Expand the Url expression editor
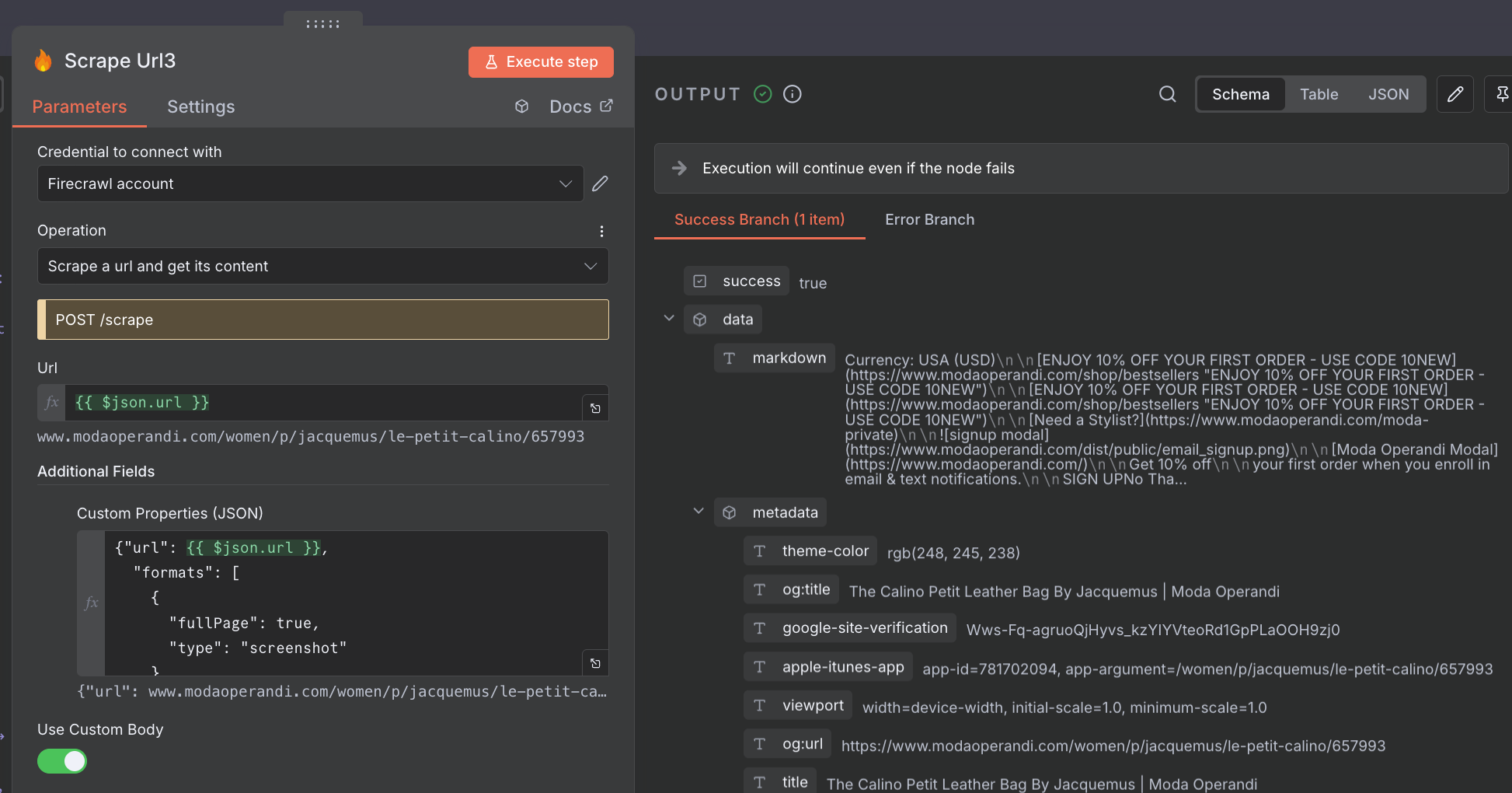 pos(595,408)
